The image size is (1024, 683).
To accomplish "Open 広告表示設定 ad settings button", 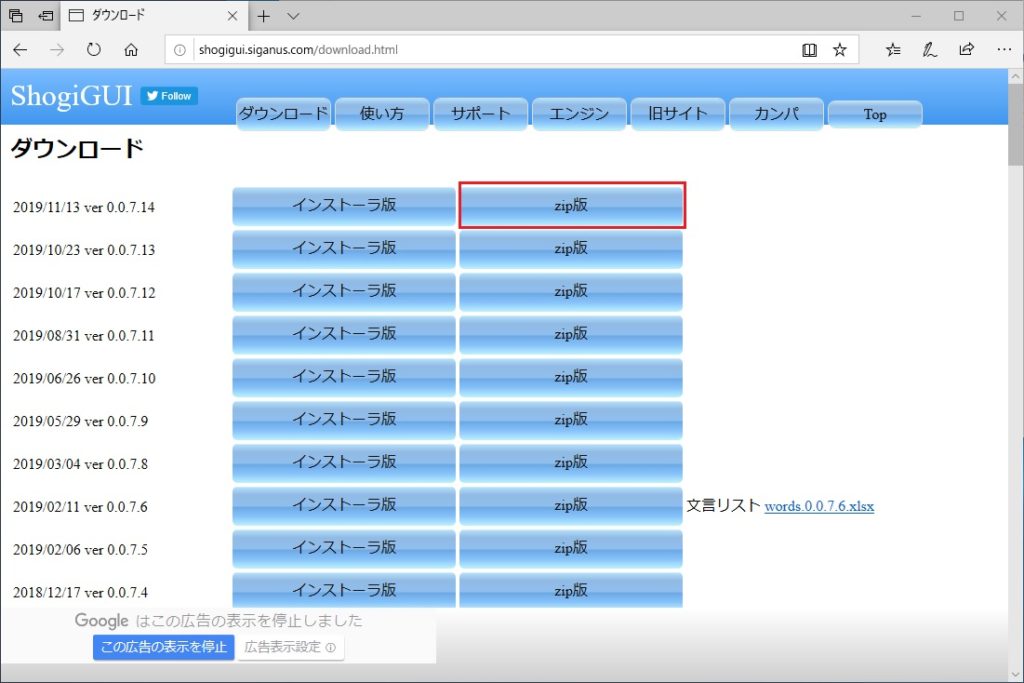I will click(x=290, y=647).
